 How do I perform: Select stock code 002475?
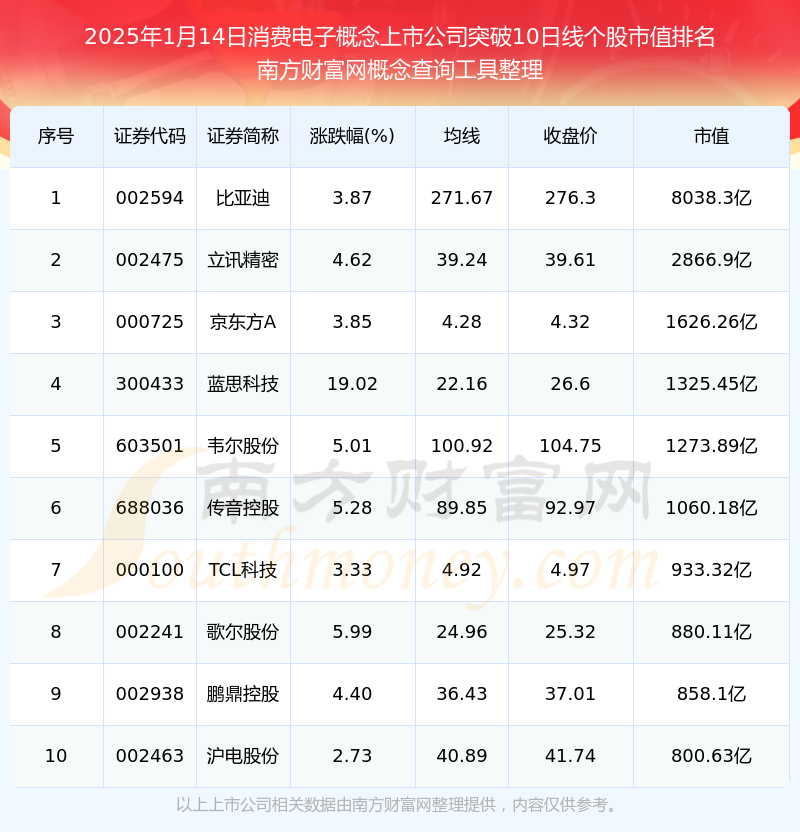point(150,261)
